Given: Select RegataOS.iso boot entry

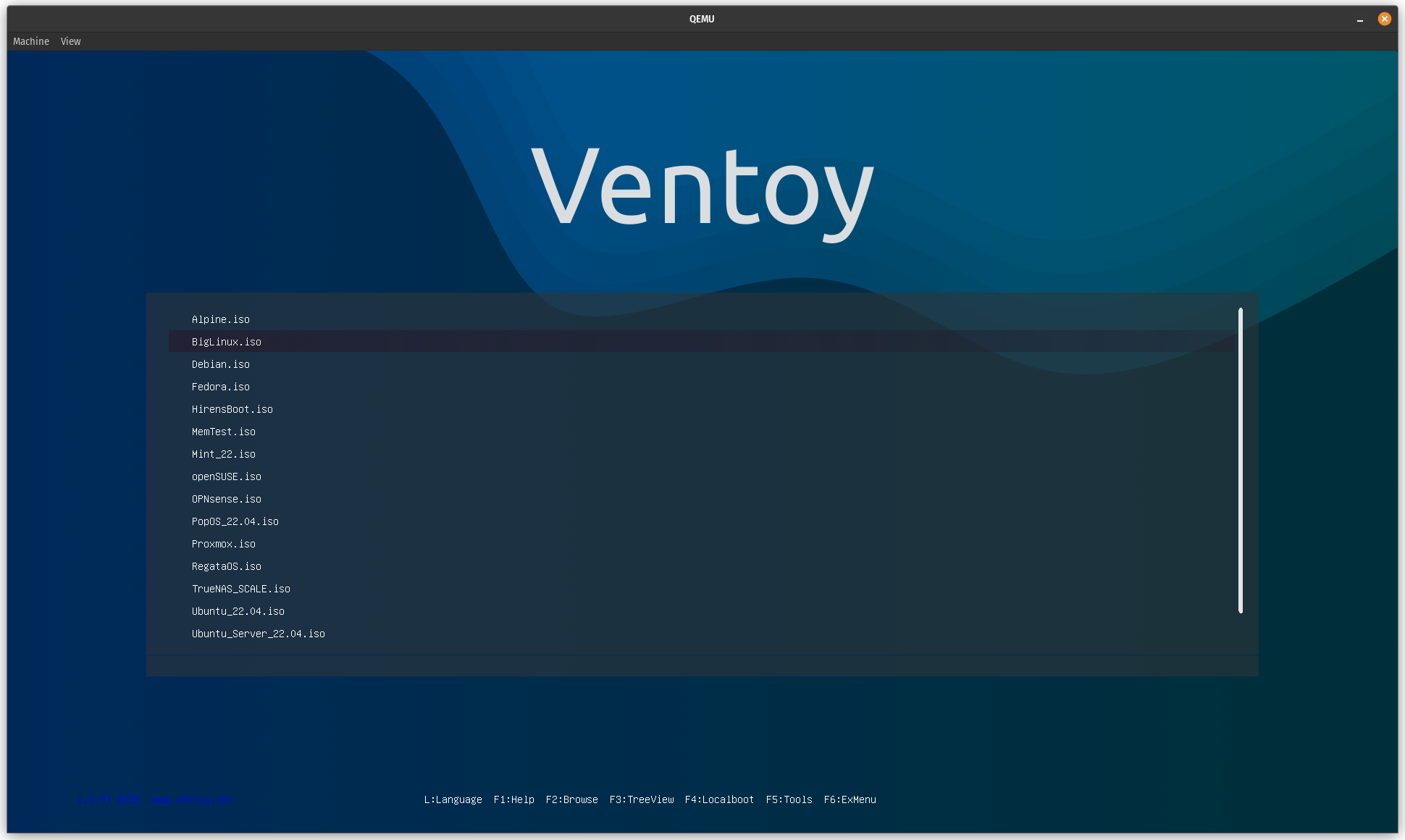Looking at the screenshot, I should [702, 566].
